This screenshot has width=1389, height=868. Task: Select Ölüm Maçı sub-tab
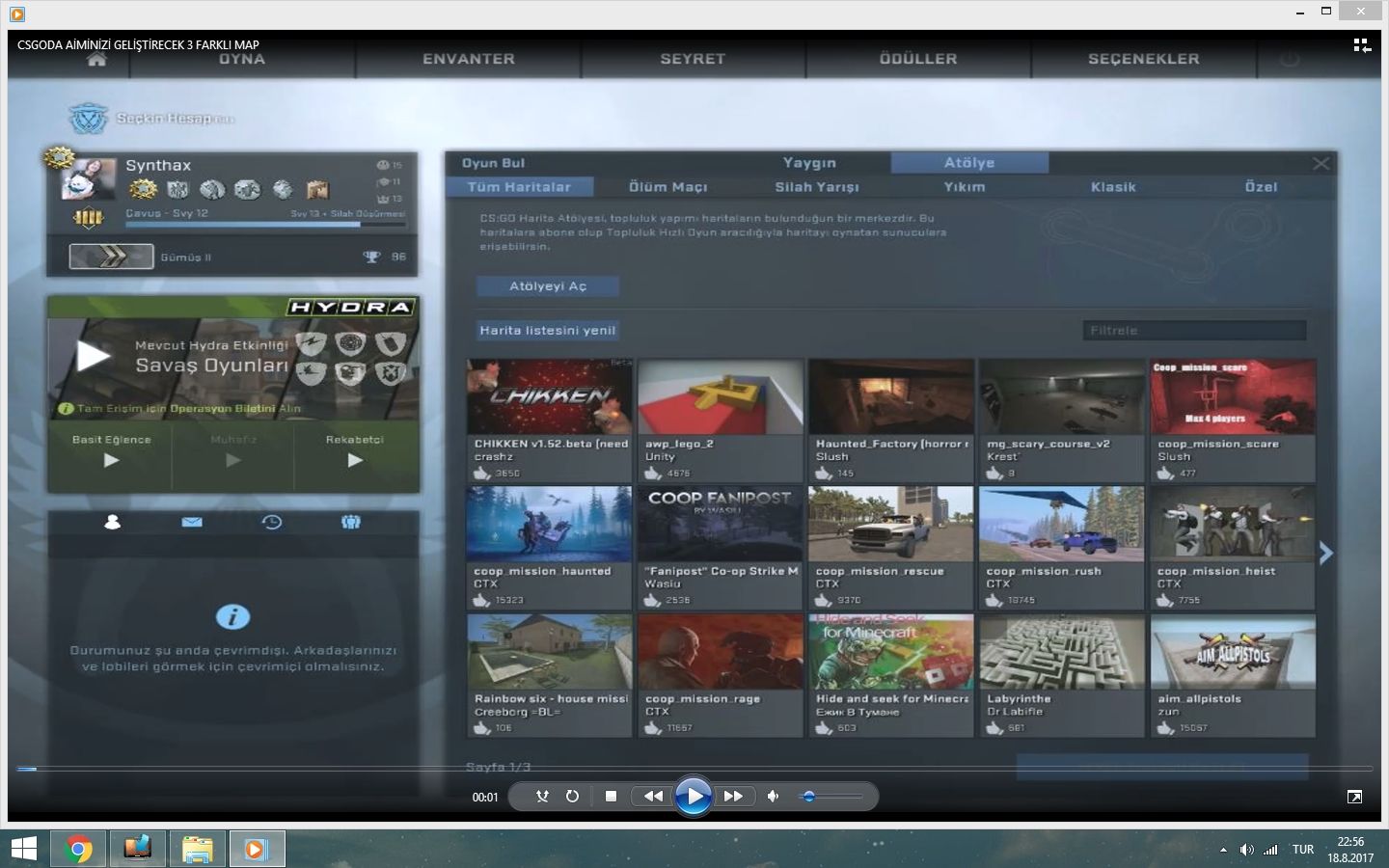pos(667,186)
